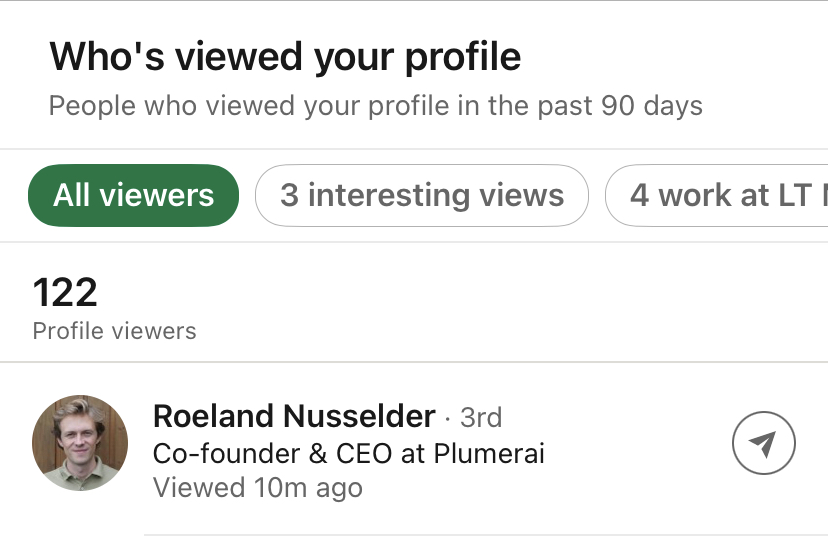Click the word Roeland in viewer name
828x540 pixels.
click(208, 417)
